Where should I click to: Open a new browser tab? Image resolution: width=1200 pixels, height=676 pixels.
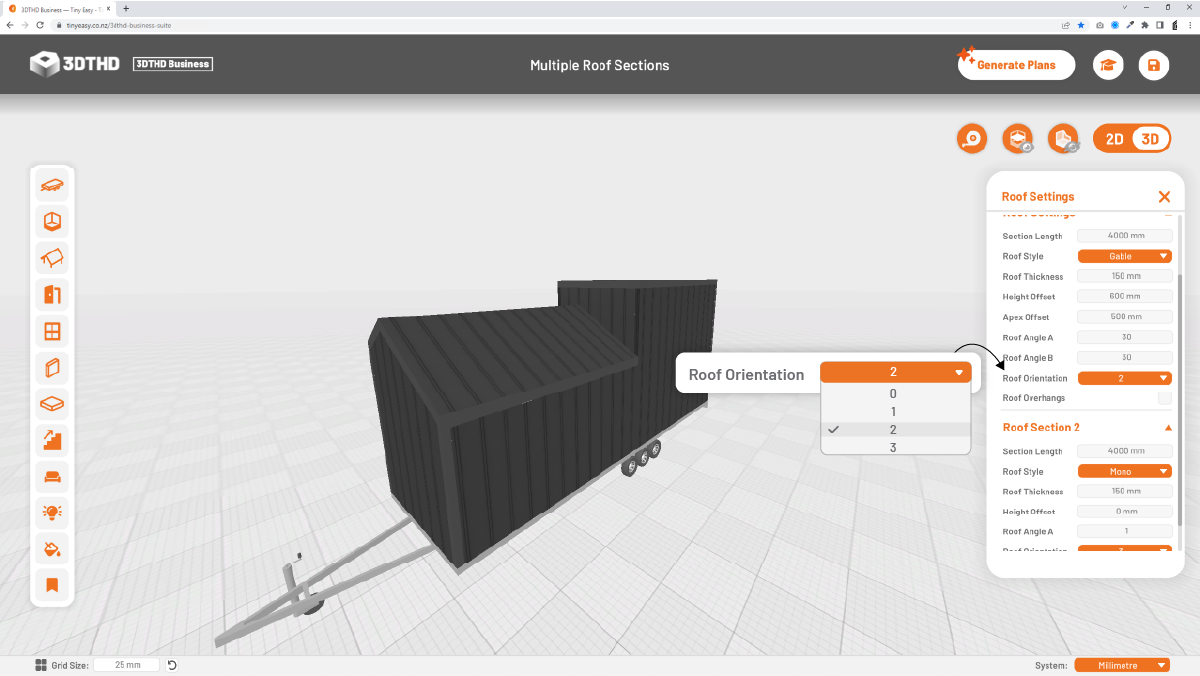126,8
